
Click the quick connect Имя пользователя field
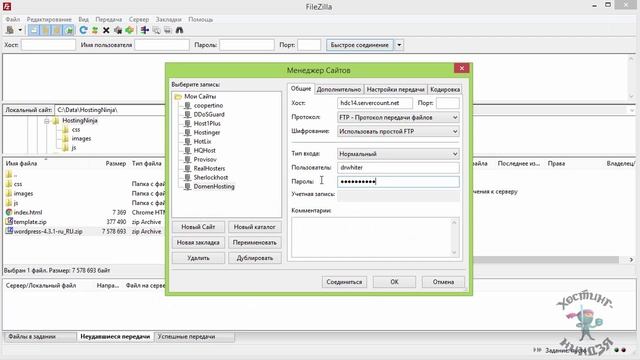(x=162, y=45)
